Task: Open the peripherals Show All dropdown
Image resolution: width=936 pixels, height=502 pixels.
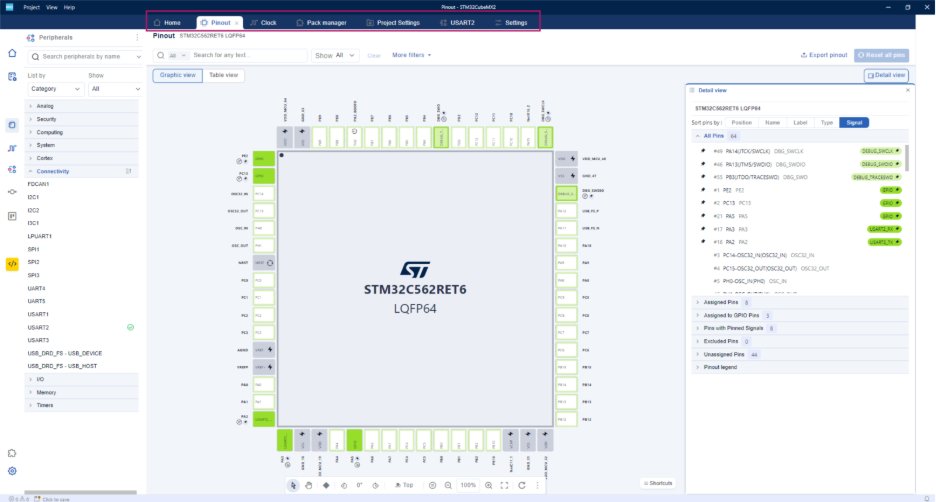Action: coord(115,89)
